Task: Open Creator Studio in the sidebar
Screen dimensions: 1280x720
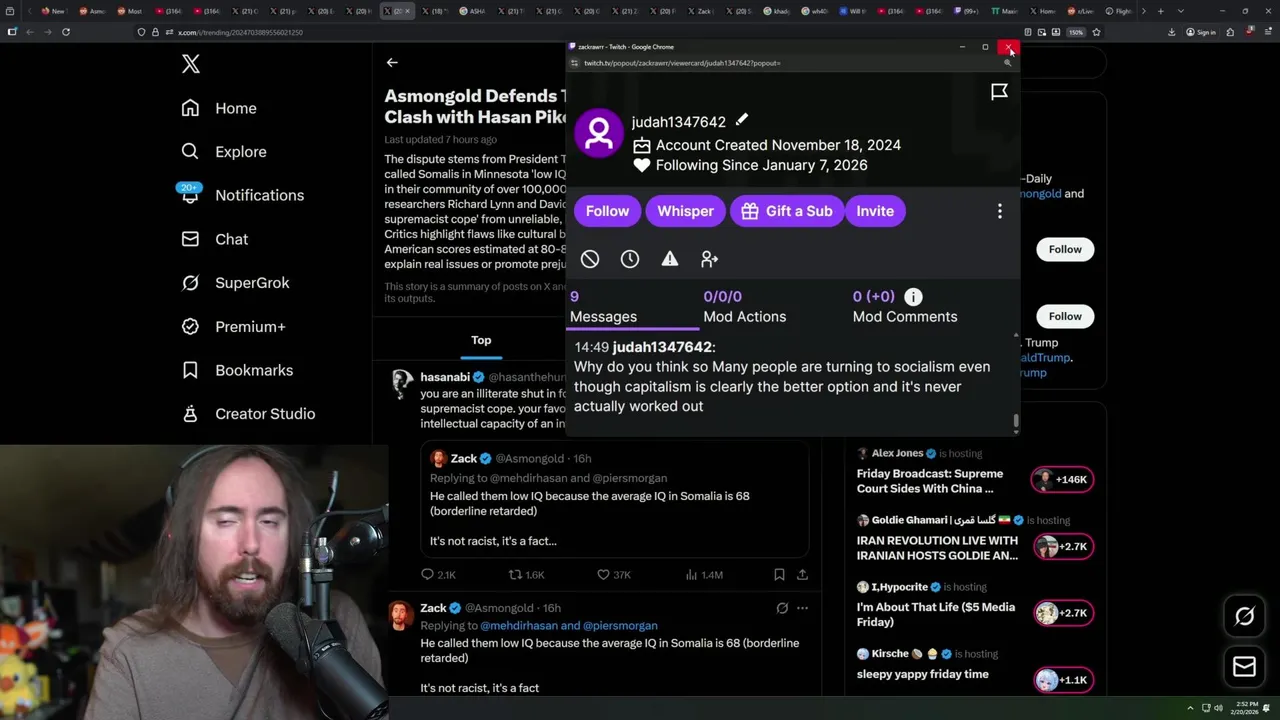Action: coord(248,414)
